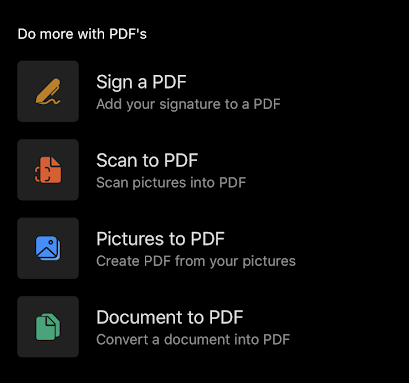Select the Pictures to PDF title
Image resolution: width=409 pixels, height=383 pixels.
[160, 239]
